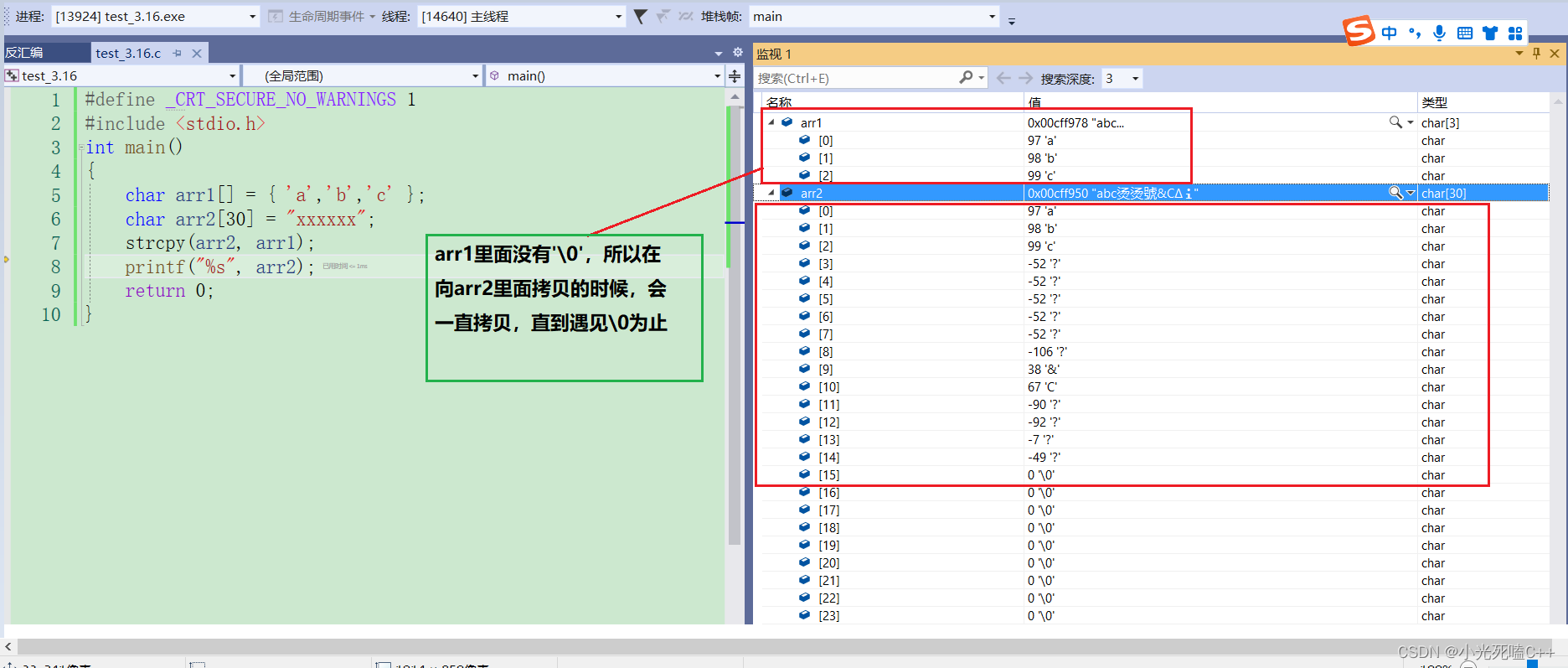Click the Sogou voice input microphone
Viewport: 1568px width, 668px height.
pyautogui.click(x=1439, y=33)
